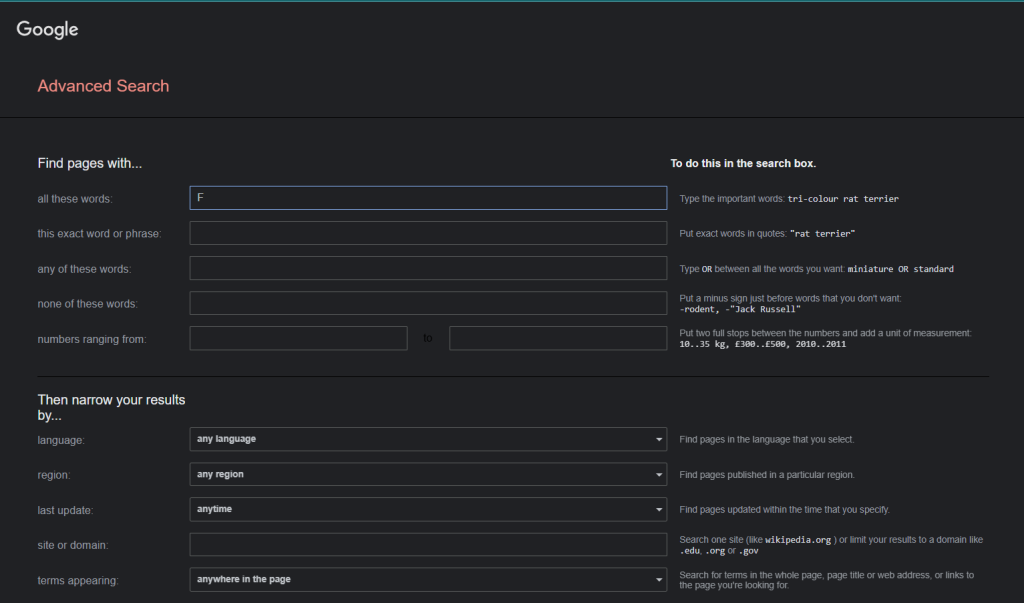
Task: Select the "any of these words" input box
Action: 428,268
